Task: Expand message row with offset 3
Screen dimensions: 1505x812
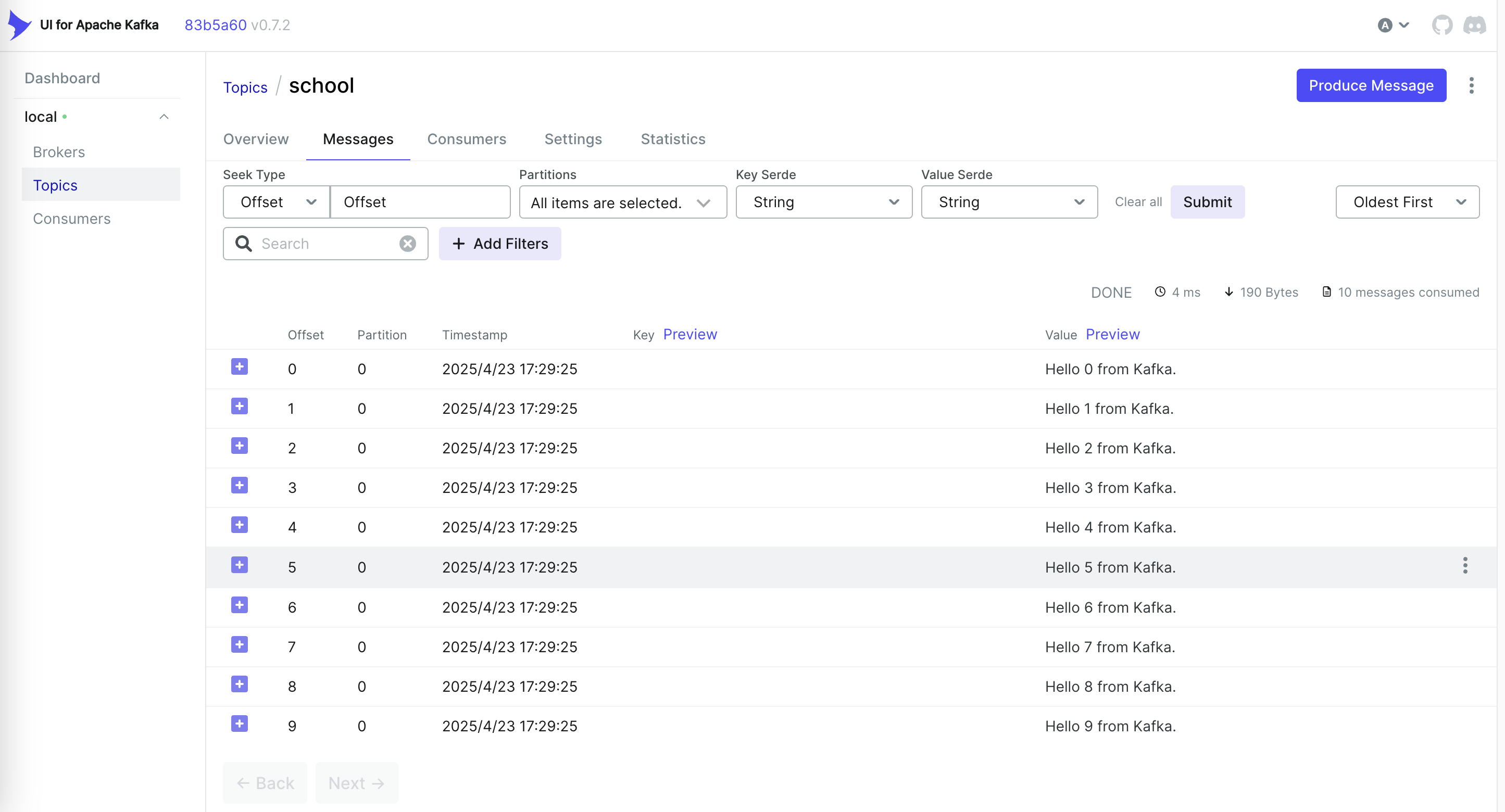Action: click(x=239, y=485)
